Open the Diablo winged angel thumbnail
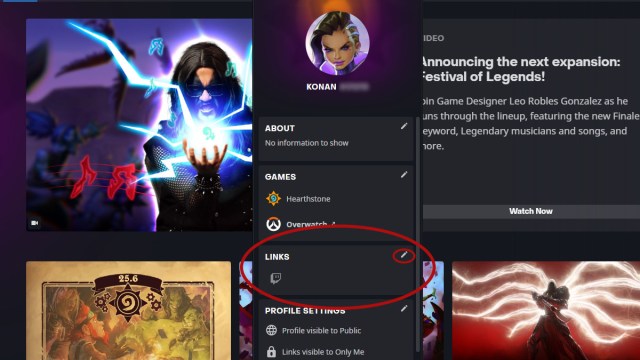Viewport: 640px width, 360px height. (546, 311)
